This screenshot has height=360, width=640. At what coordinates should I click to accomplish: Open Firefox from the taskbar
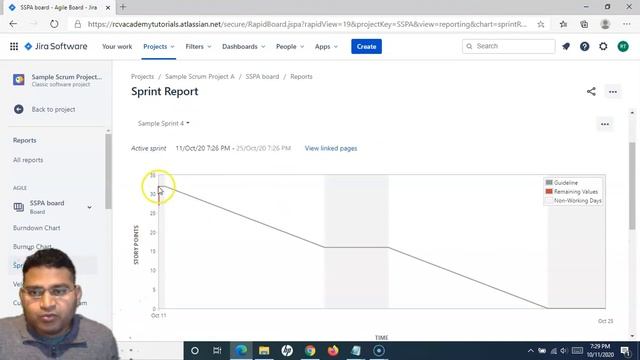click(x=333, y=351)
